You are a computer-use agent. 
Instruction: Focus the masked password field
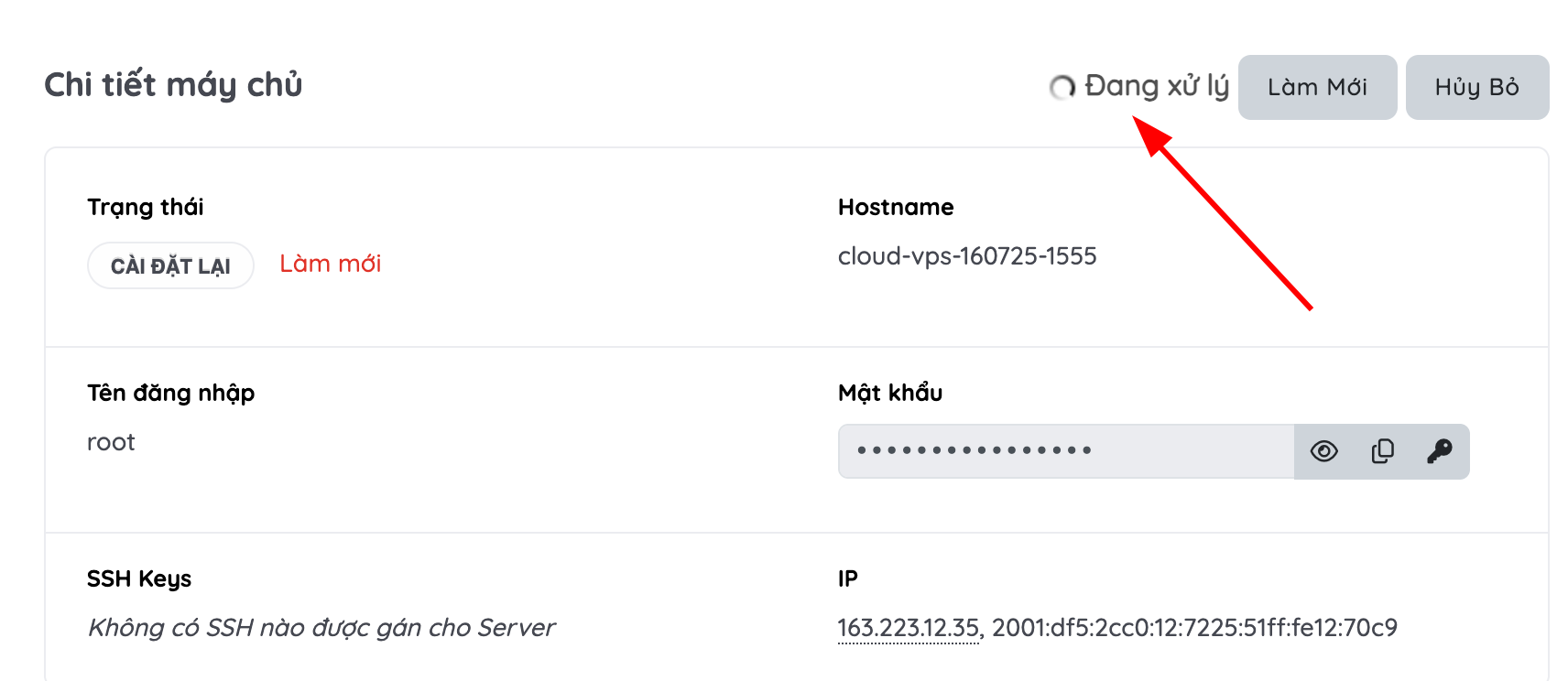[x=1066, y=451]
